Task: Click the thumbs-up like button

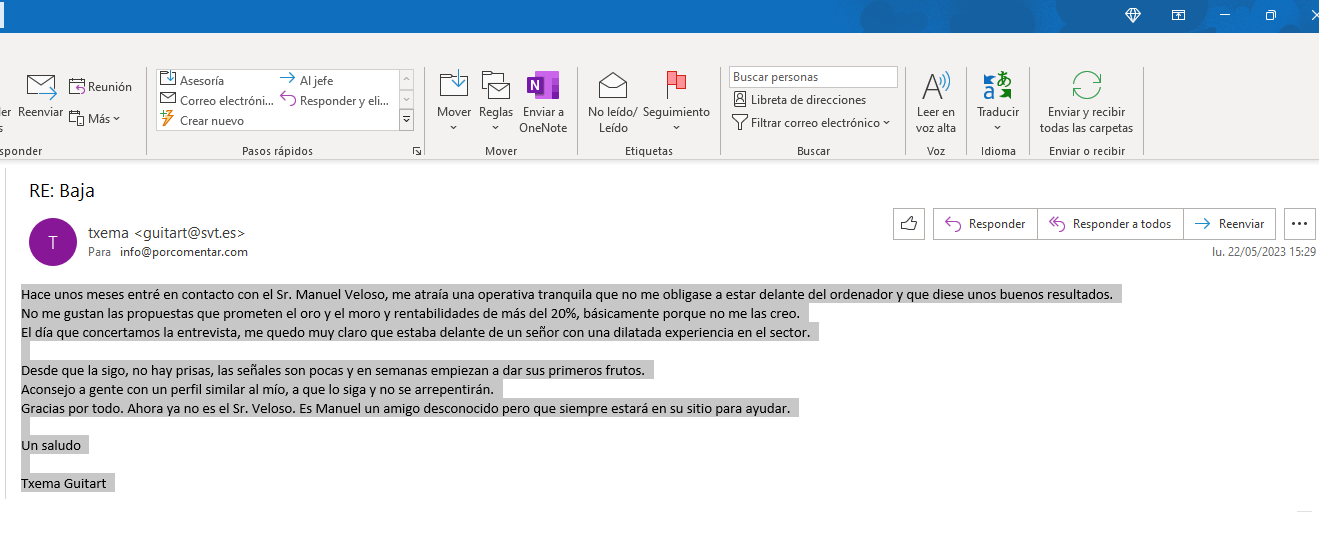Action: 909,224
